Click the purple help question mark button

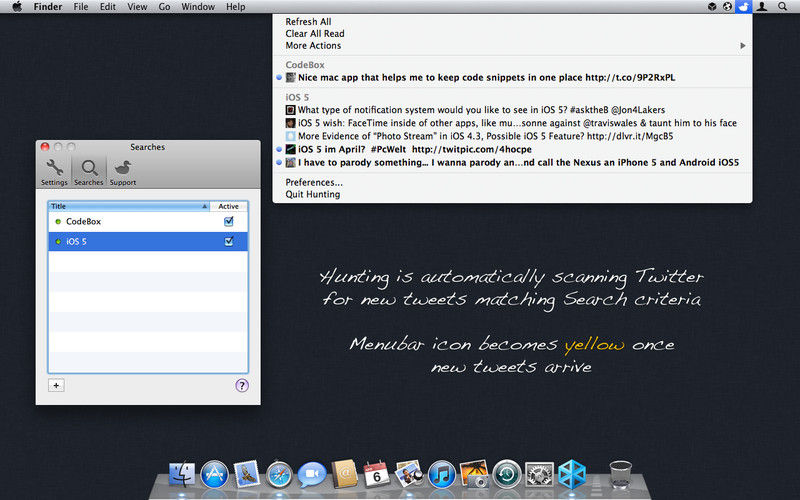pos(242,385)
